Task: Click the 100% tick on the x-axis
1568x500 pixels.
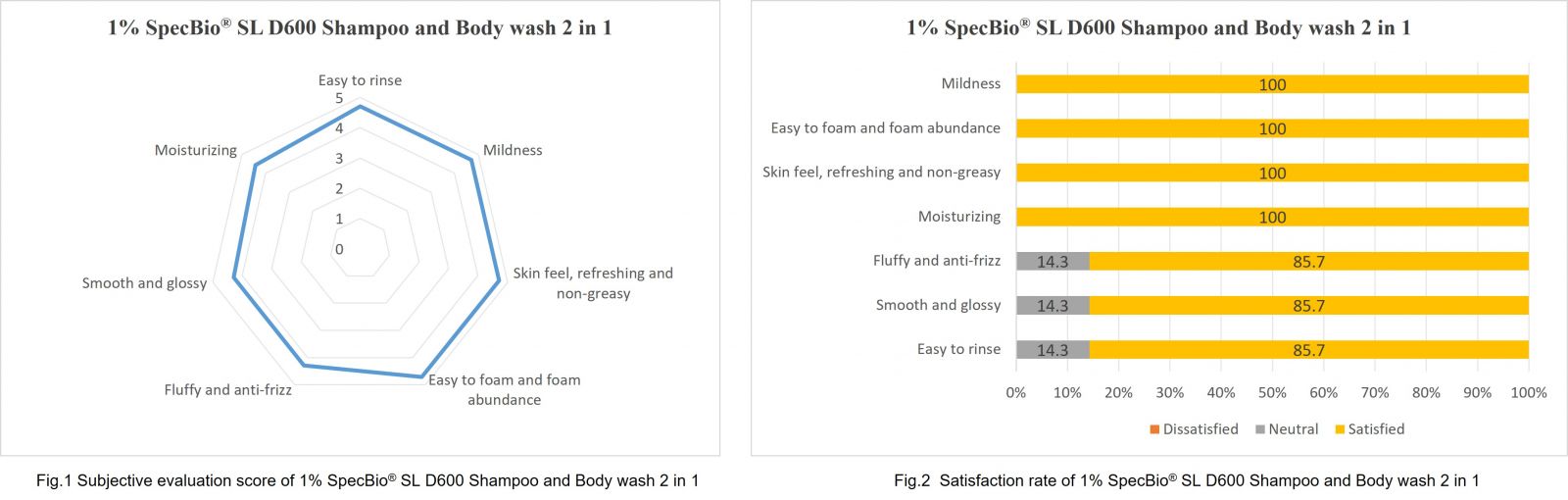Action: 1529,392
